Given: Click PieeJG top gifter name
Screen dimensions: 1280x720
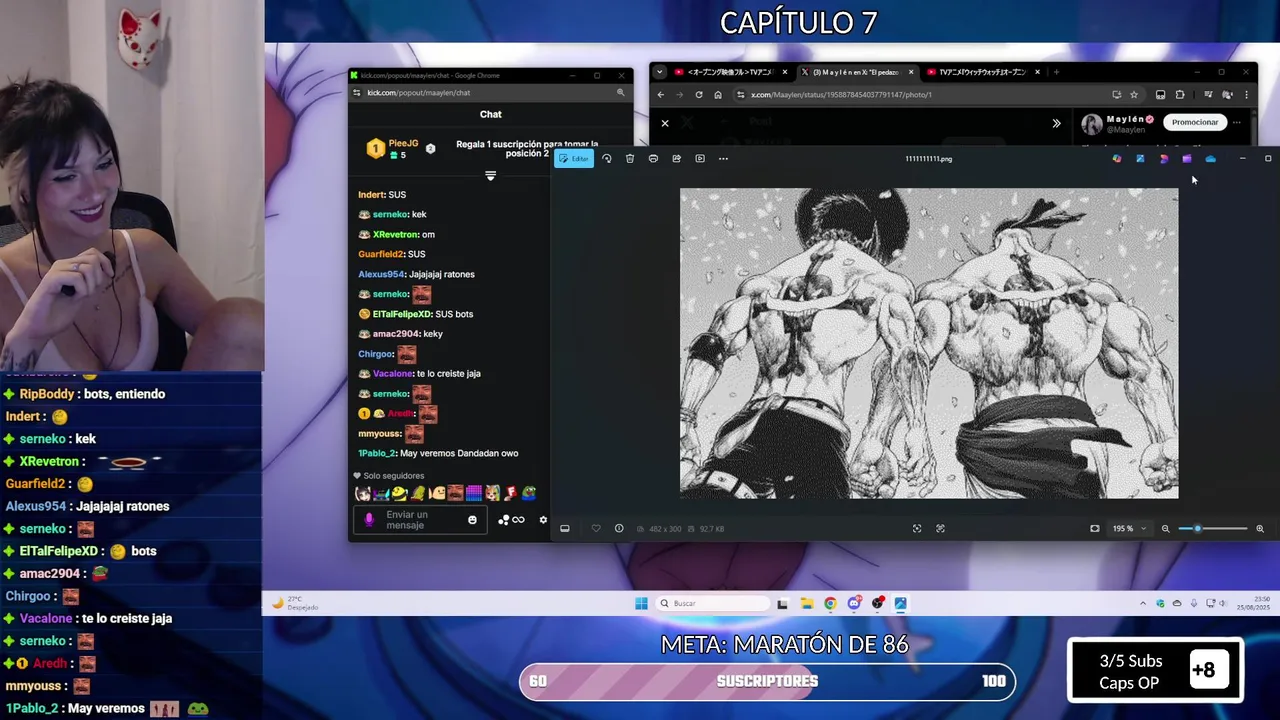Looking at the screenshot, I should click(x=403, y=143).
